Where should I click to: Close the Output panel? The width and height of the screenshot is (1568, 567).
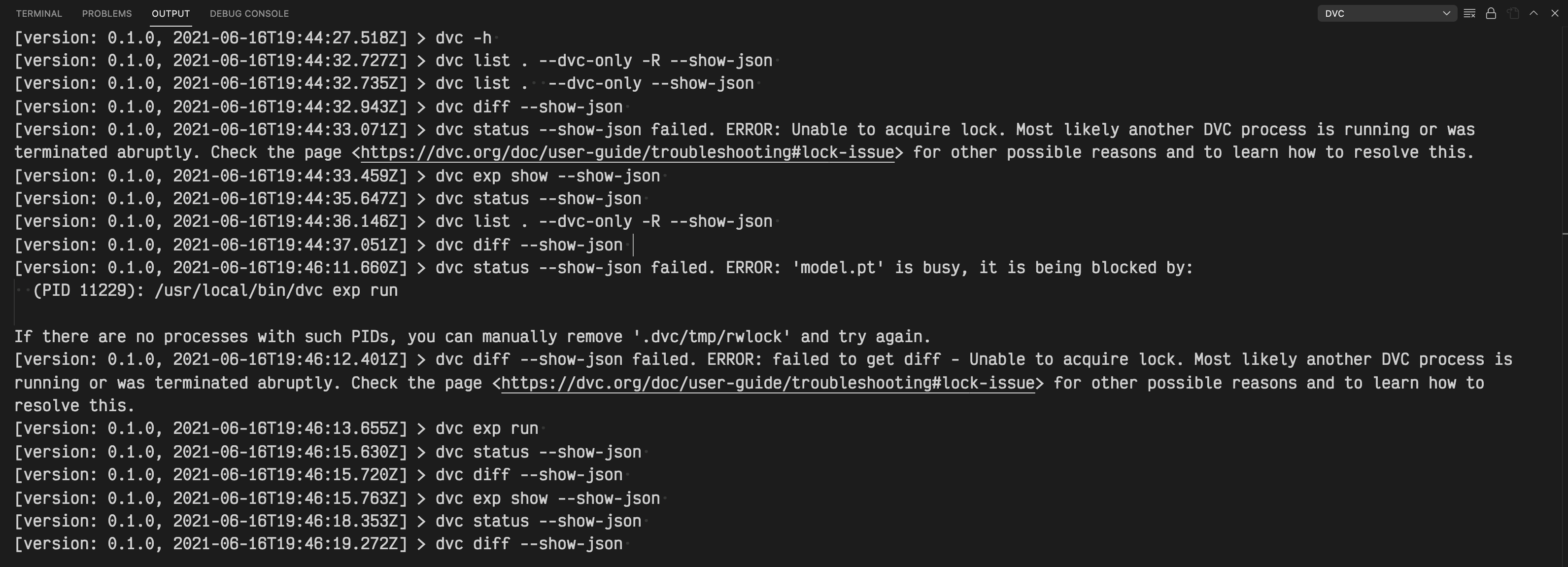point(1554,13)
